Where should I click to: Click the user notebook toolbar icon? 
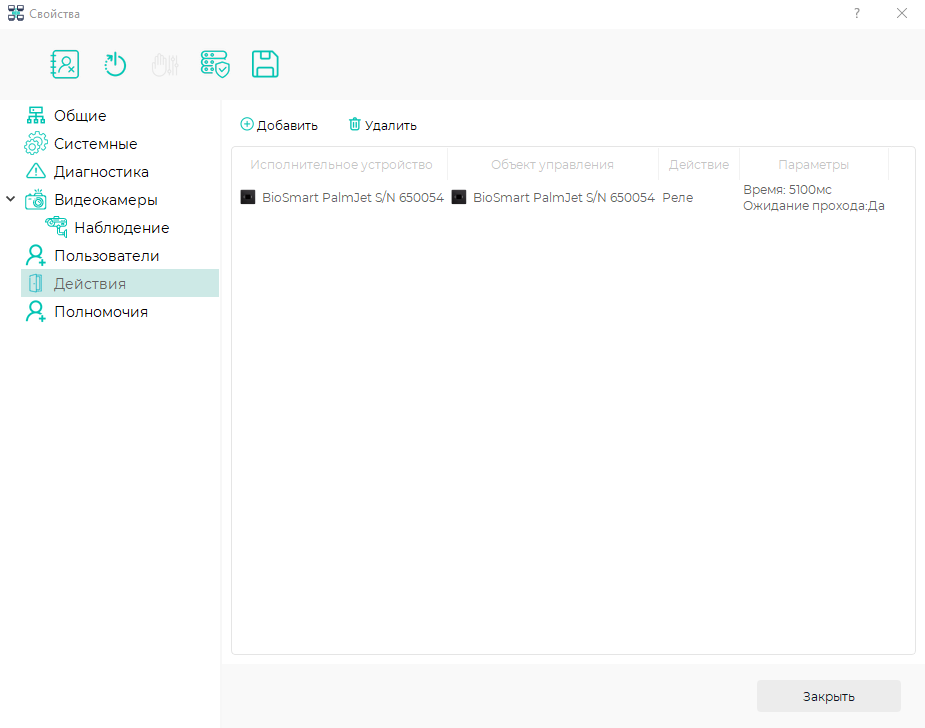(65, 64)
